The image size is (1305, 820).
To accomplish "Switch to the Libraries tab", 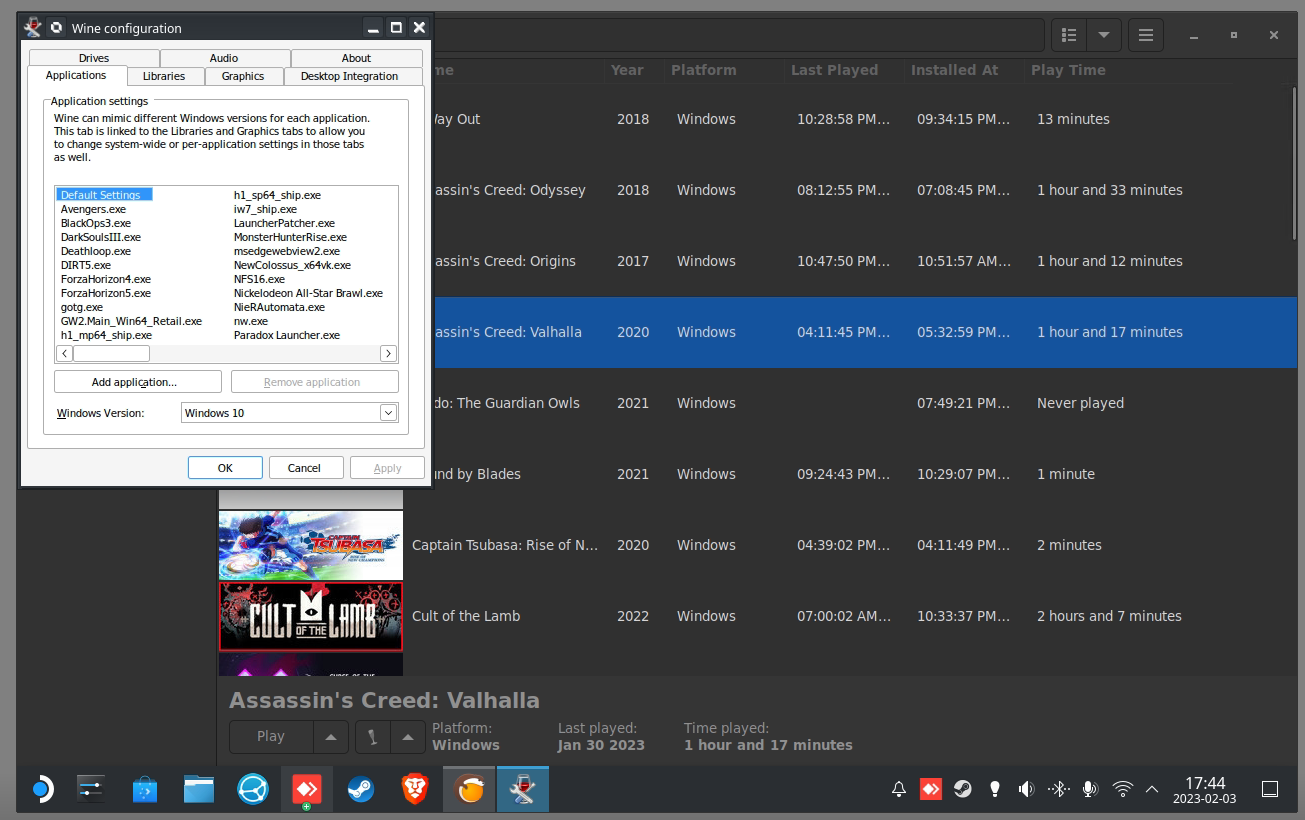I will [x=164, y=76].
